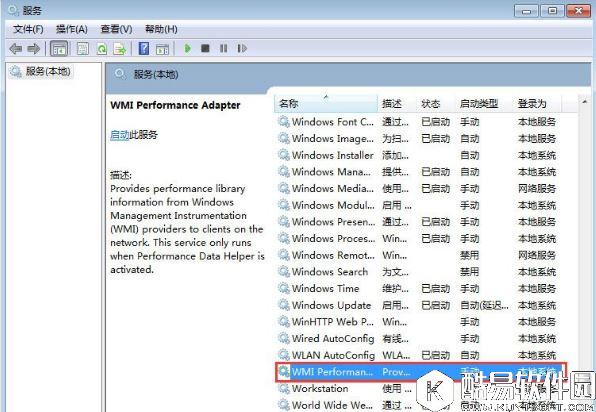596x412 pixels.
Task: Select the Workstation service
Action: point(418,388)
